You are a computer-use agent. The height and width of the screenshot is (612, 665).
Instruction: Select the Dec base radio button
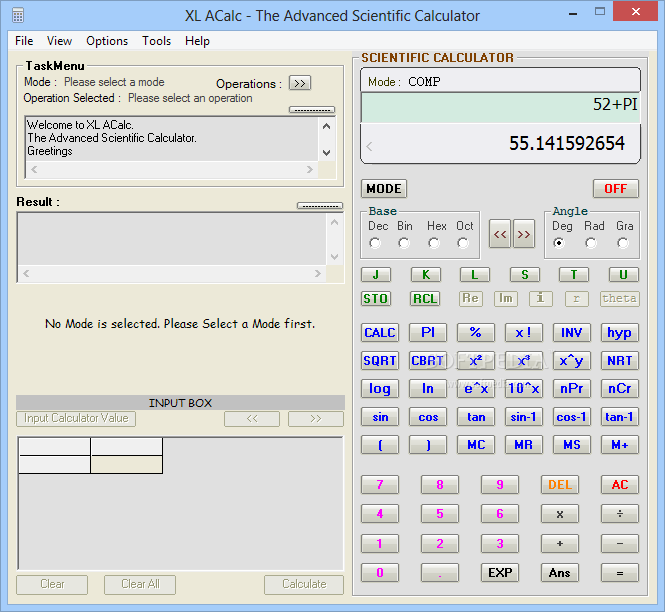tap(375, 243)
